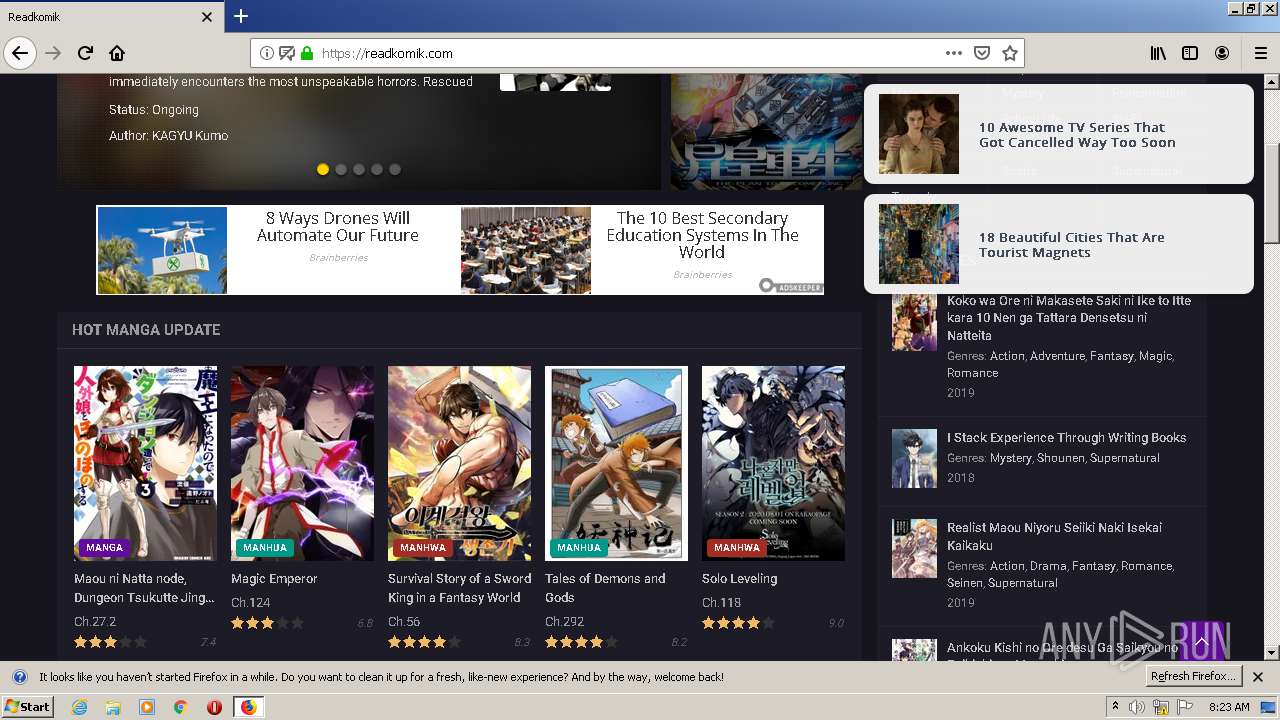
Task: Open 'Realist Maou Niyoru Seiiki Naki Isekai Kaikaku'
Action: pyautogui.click(x=1054, y=537)
